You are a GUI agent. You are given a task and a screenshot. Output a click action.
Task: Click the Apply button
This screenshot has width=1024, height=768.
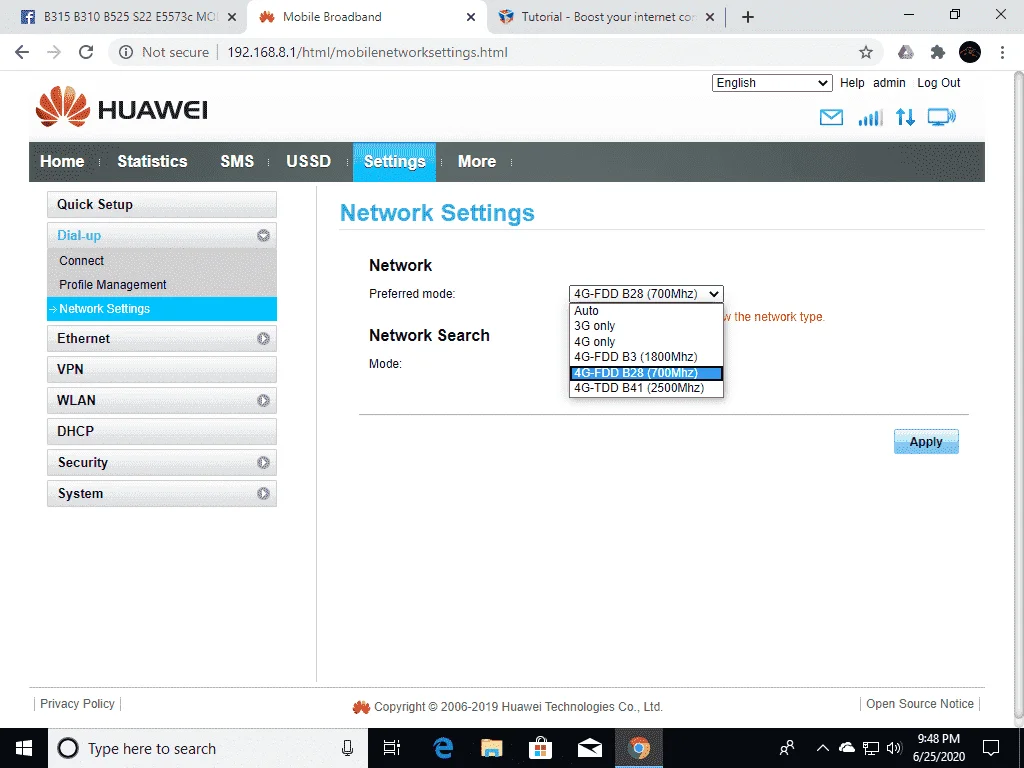tap(926, 441)
